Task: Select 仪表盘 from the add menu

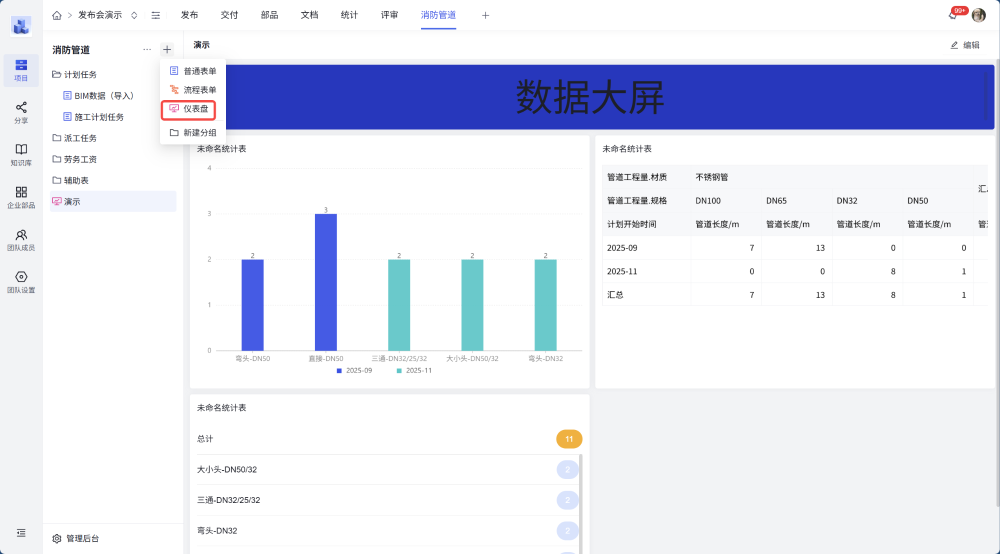Action: [195, 108]
